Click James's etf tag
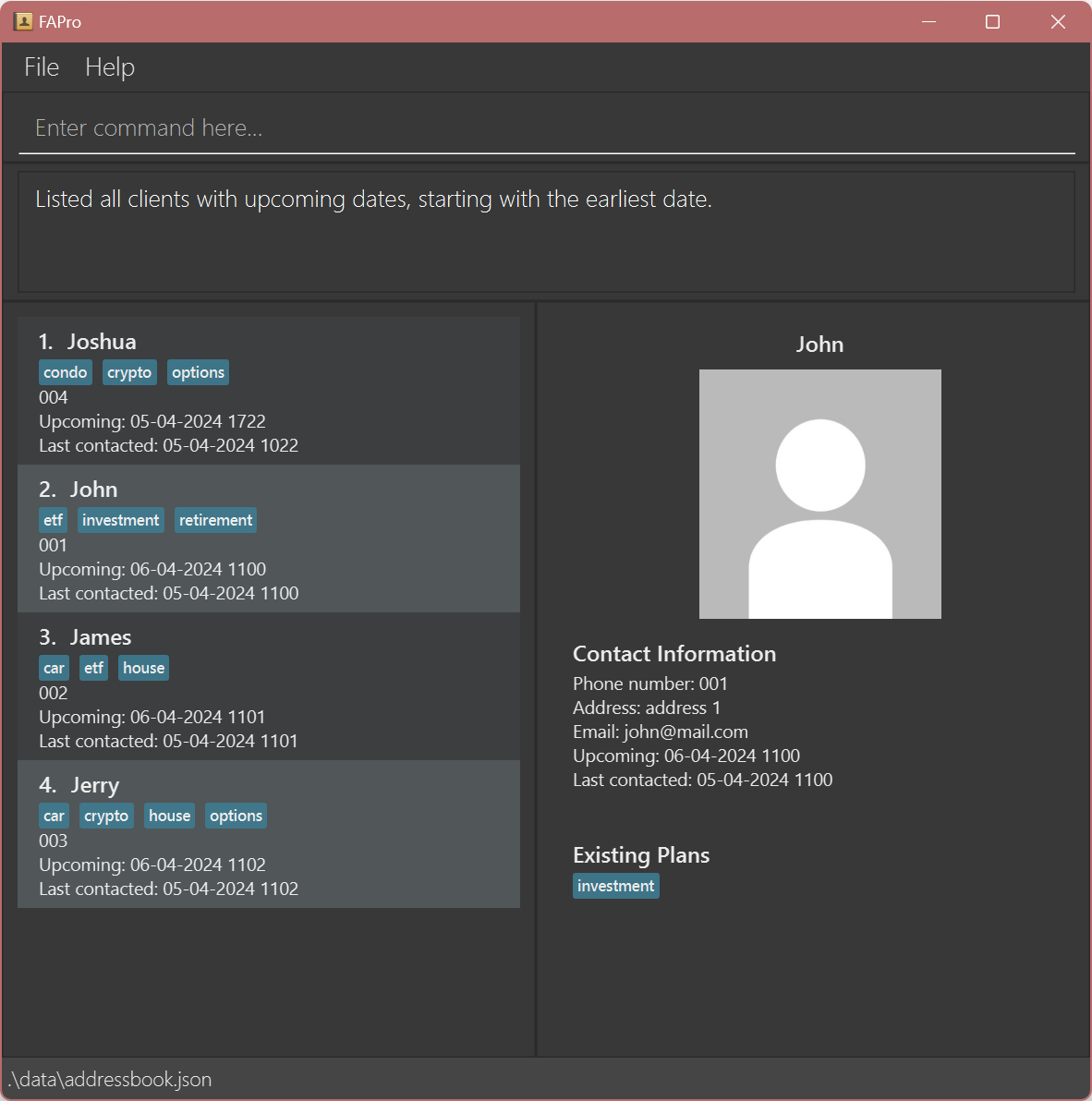 click(x=93, y=668)
